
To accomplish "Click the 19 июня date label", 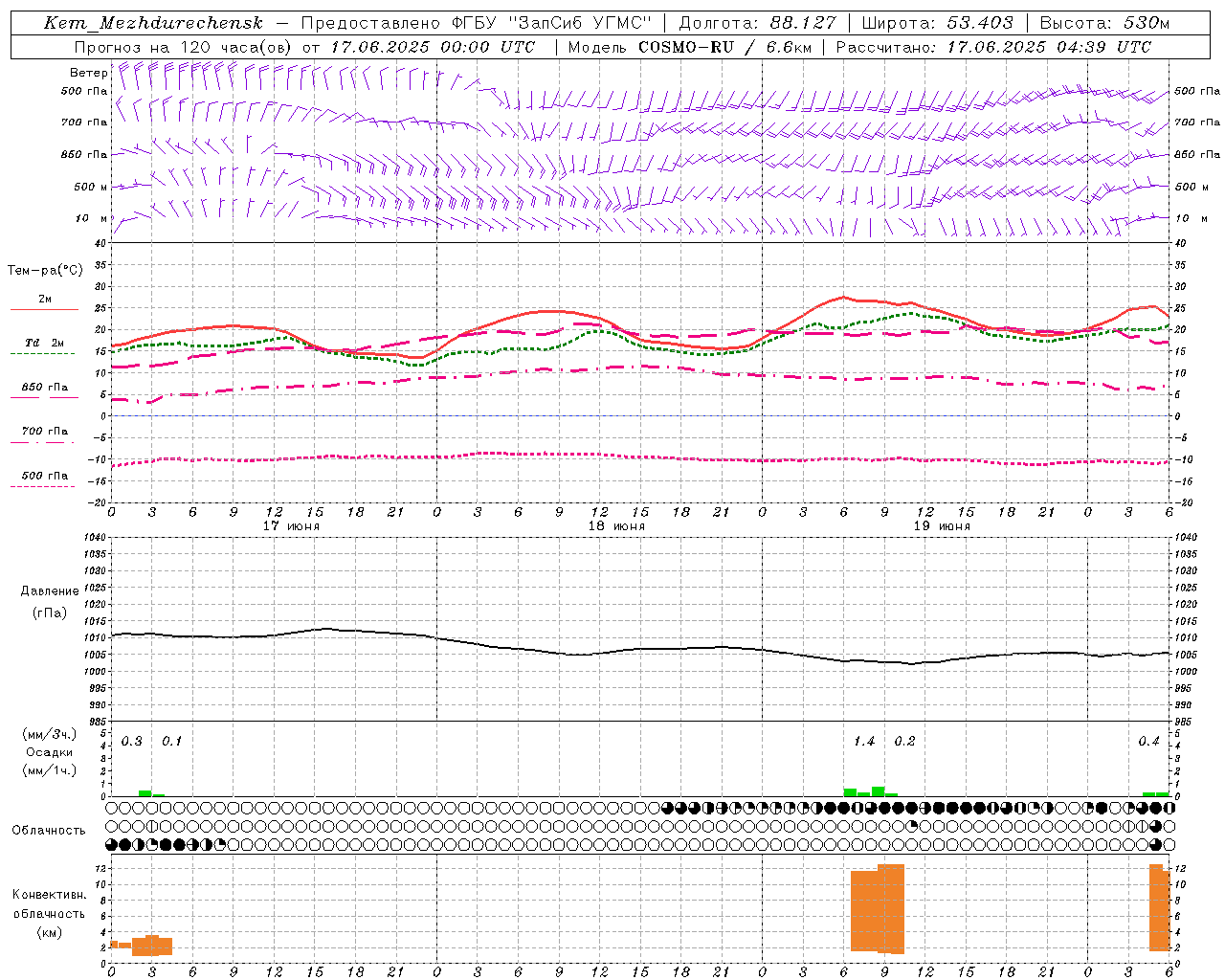I will pyautogui.click(x=942, y=526).
